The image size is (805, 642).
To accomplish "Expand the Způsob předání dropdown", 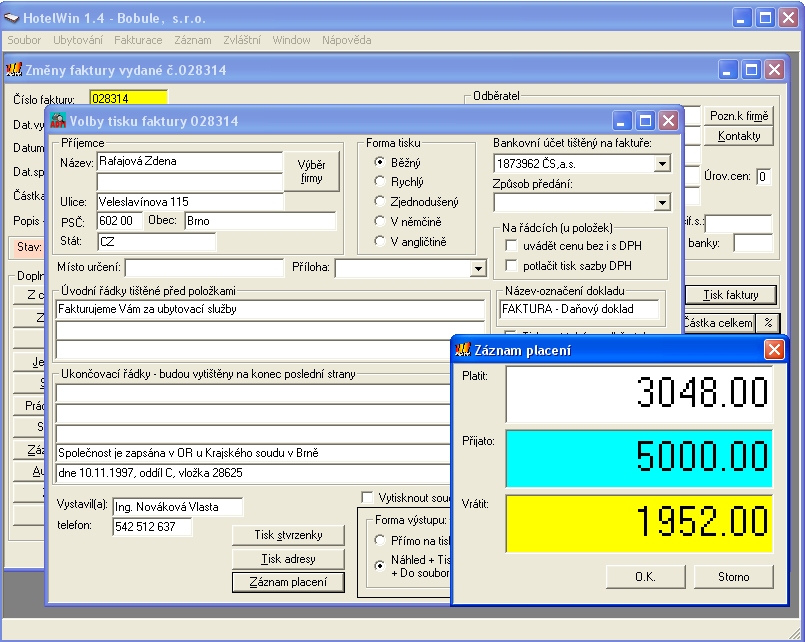I will [x=662, y=203].
